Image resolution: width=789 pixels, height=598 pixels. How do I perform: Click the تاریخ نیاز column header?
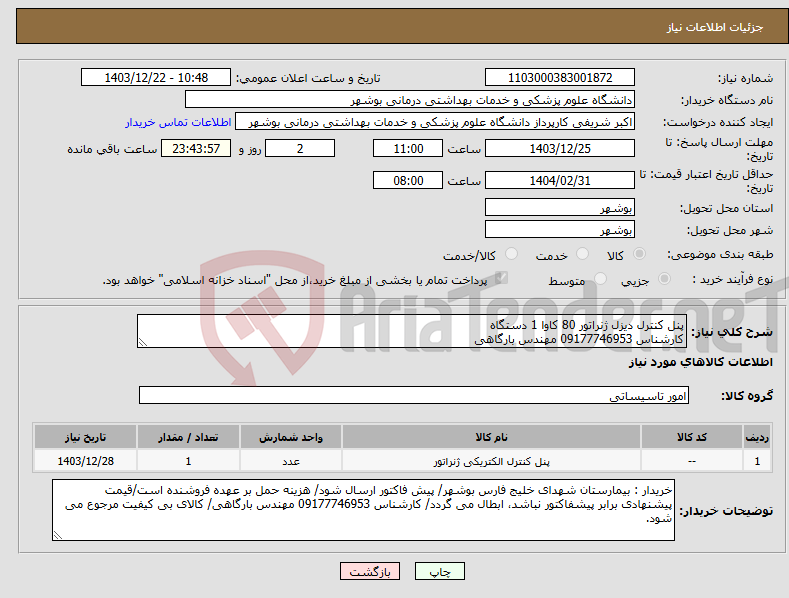point(86,437)
